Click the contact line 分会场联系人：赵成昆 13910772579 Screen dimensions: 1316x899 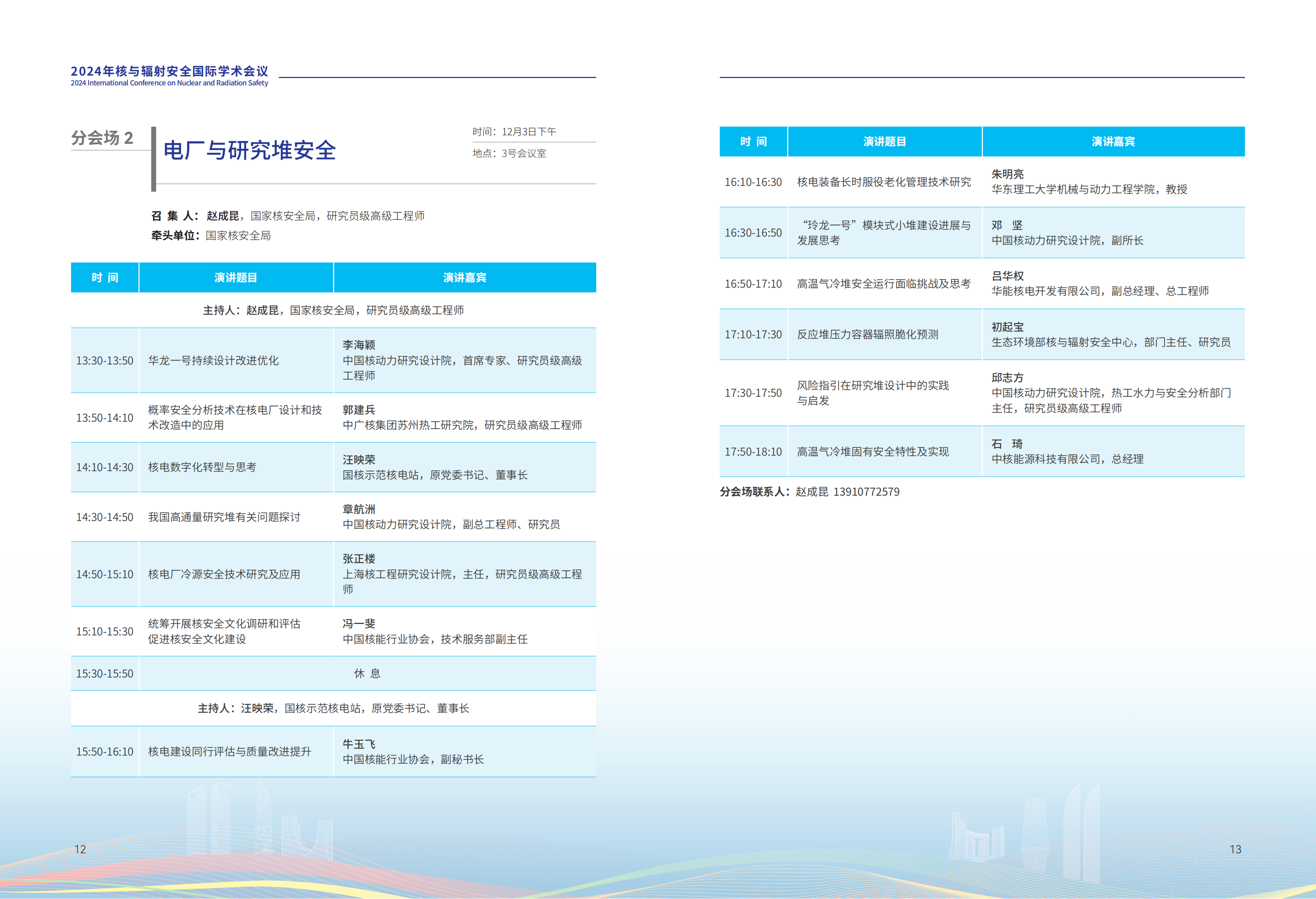(810, 492)
